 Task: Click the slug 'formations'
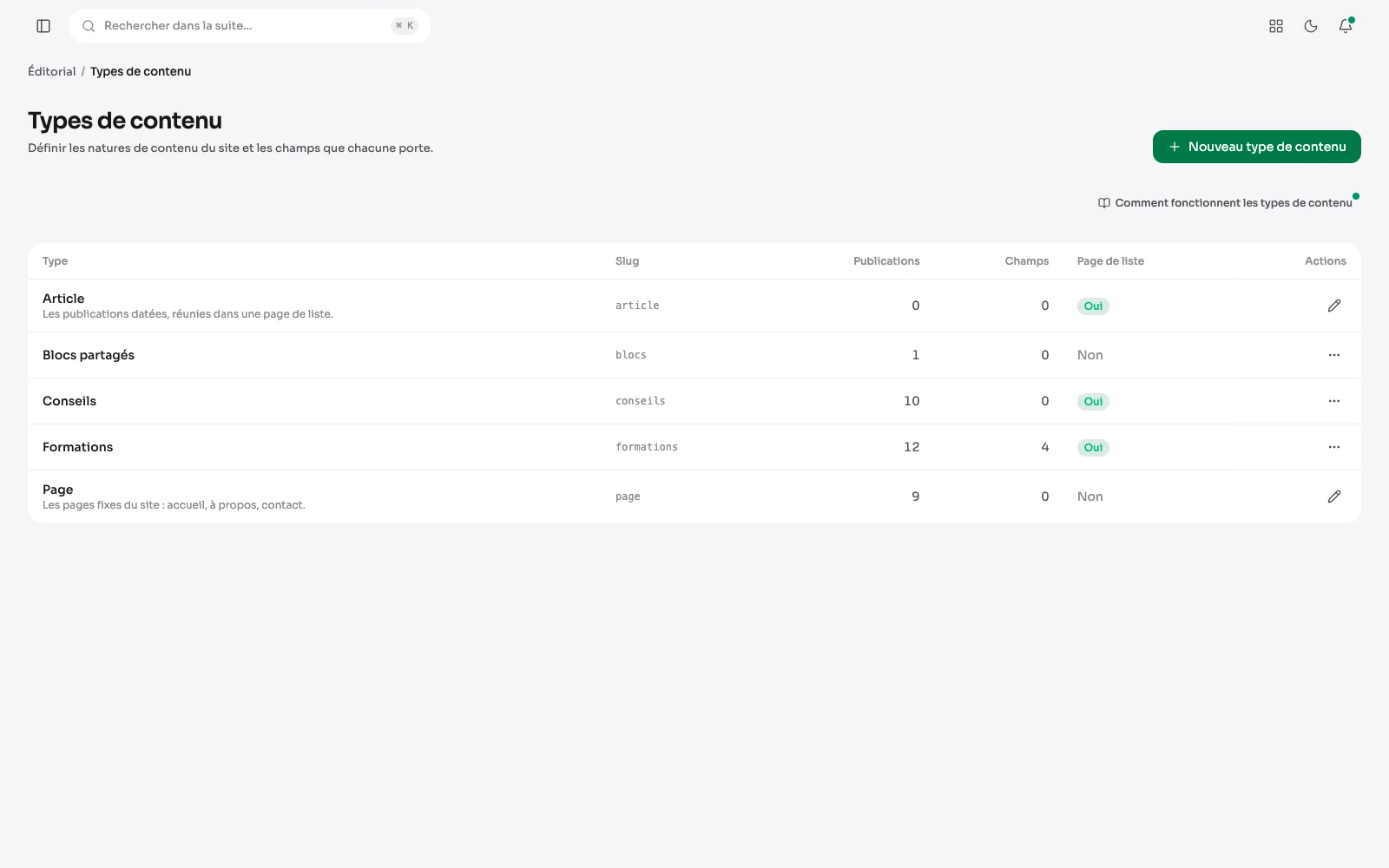647,447
